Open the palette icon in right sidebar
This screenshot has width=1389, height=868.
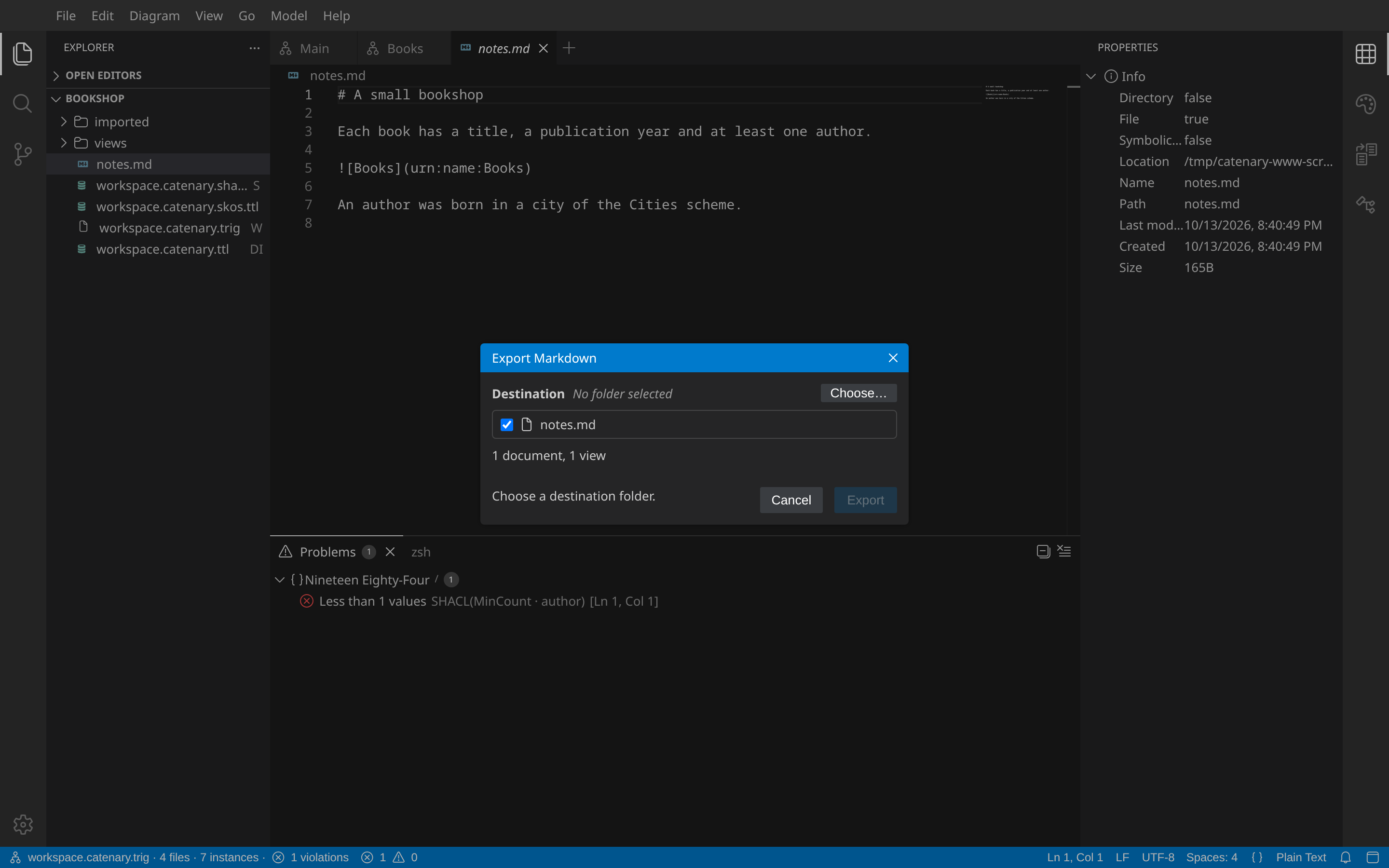click(1365, 104)
